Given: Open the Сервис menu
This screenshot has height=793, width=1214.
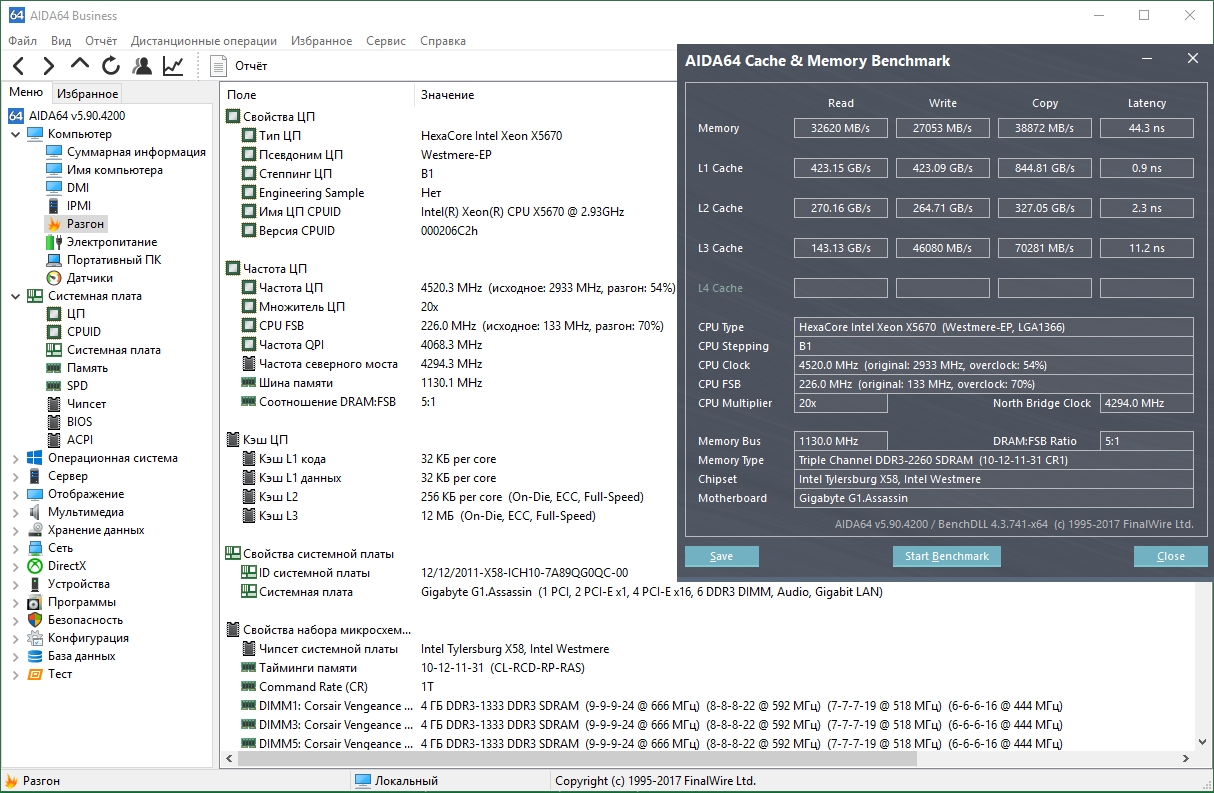Looking at the screenshot, I should click(x=386, y=41).
